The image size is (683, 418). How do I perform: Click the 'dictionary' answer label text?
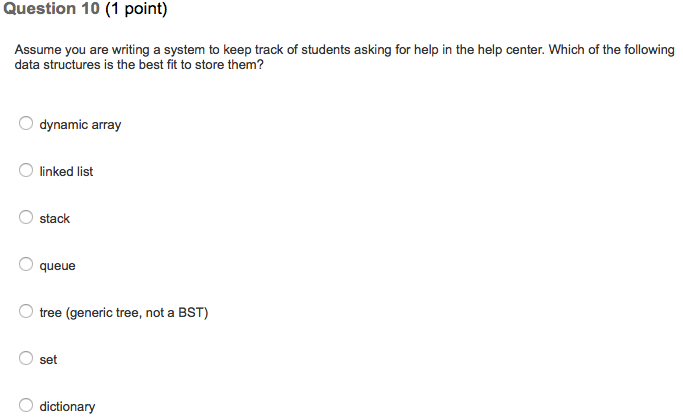tap(67, 407)
